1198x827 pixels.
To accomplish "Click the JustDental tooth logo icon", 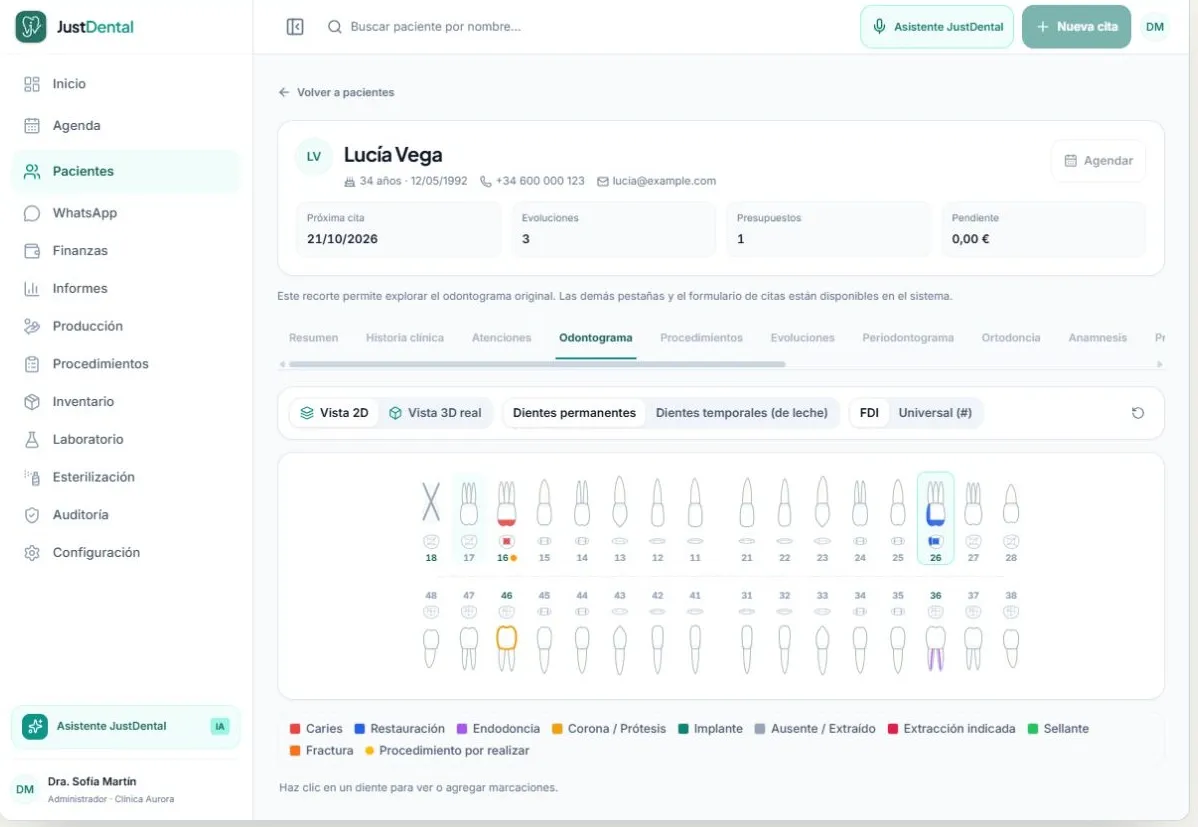I will (x=31, y=27).
